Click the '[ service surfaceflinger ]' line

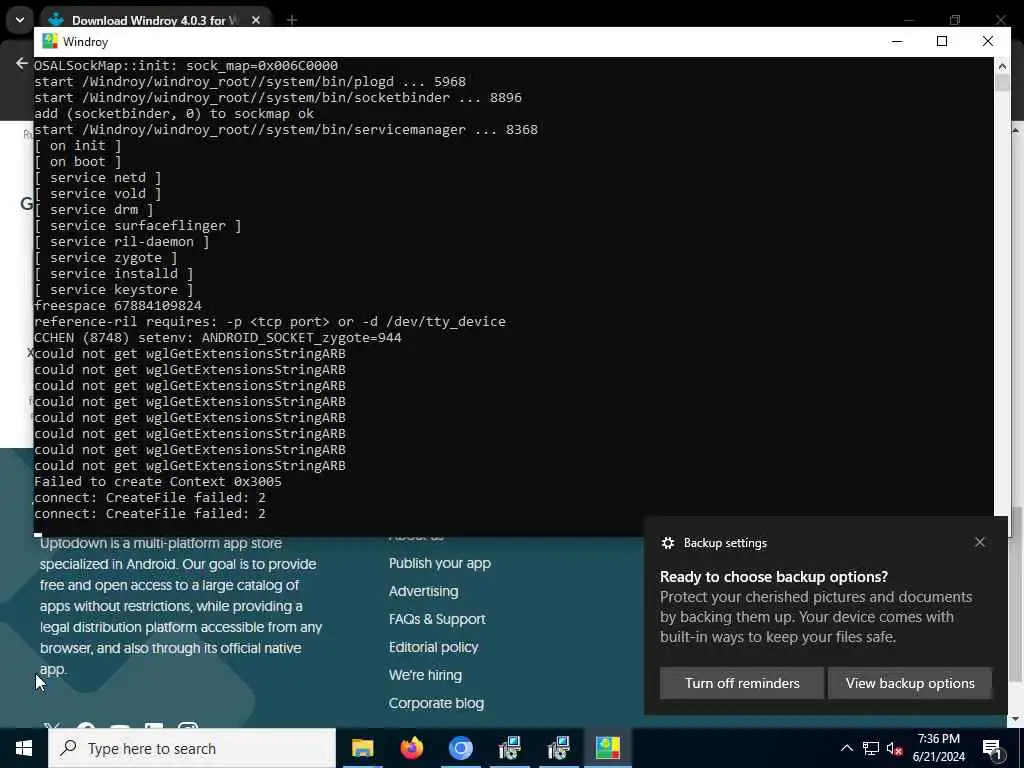point(137,226)
